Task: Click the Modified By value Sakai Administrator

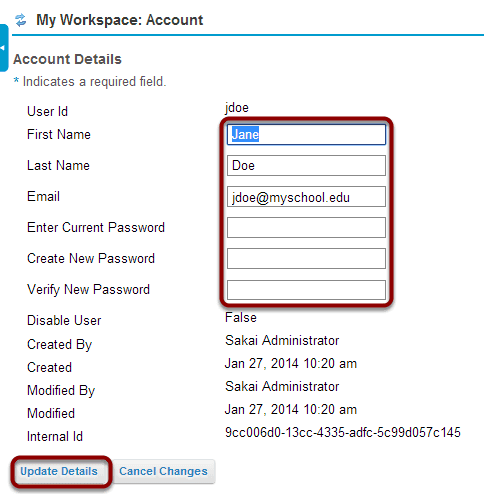Action: click(282, 386)
